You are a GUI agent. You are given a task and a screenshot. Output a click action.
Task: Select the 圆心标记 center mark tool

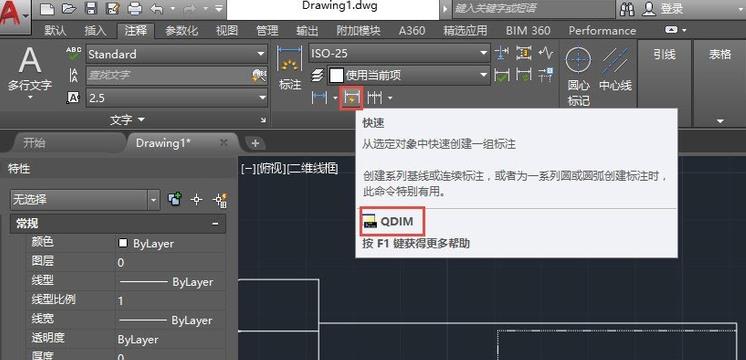(x=579, y=76)
